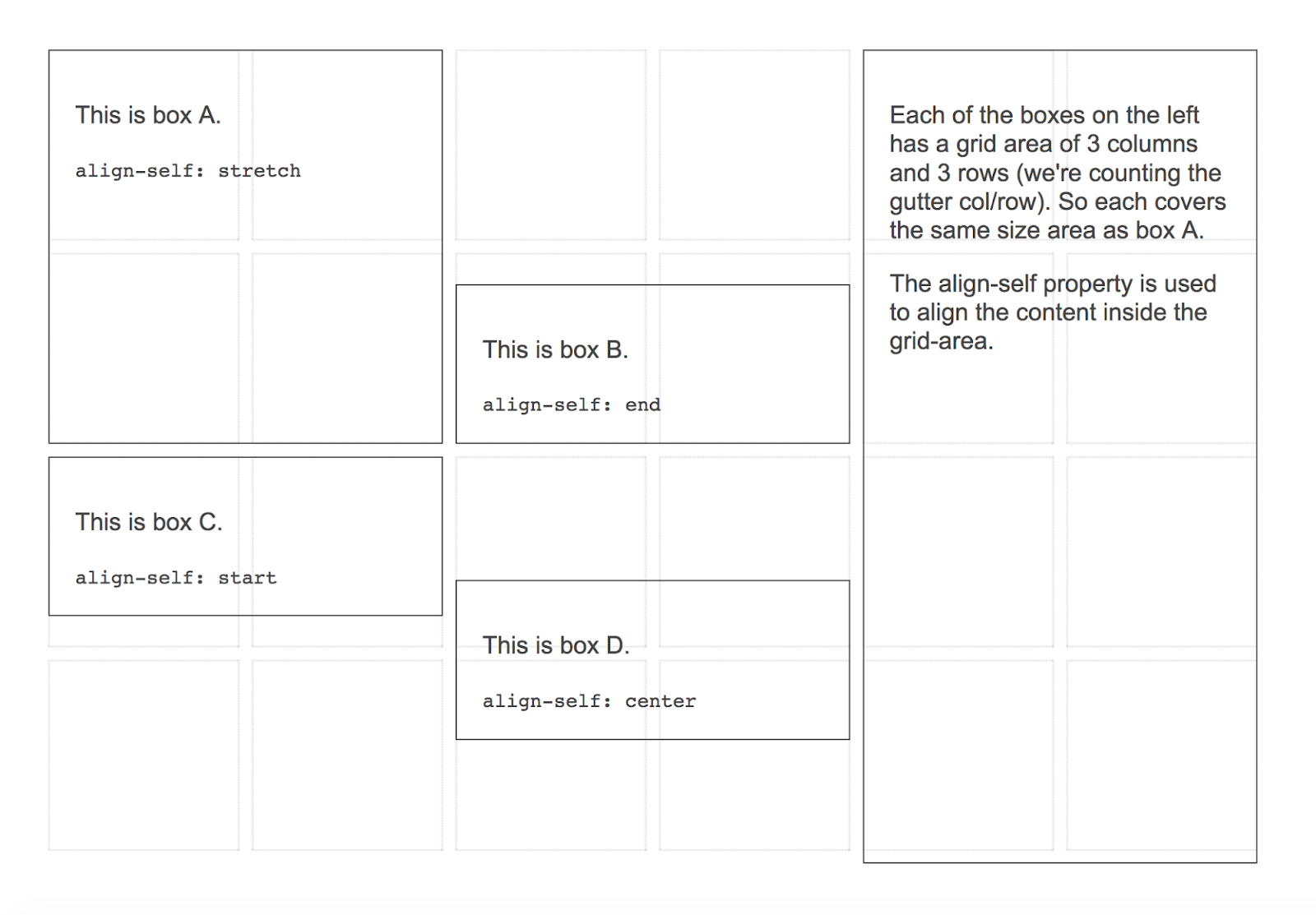
Task: Select the "align-self: center" code line
Action: coord(589,701)
